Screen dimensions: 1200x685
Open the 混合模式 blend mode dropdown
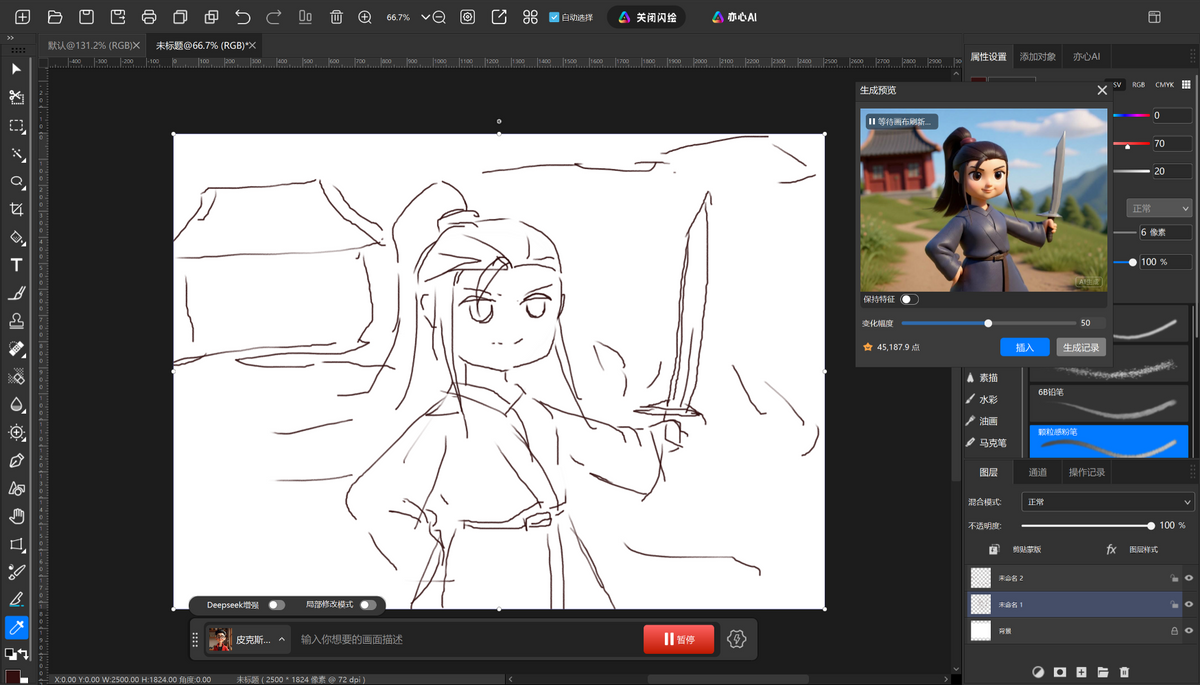click(1107, 502)
